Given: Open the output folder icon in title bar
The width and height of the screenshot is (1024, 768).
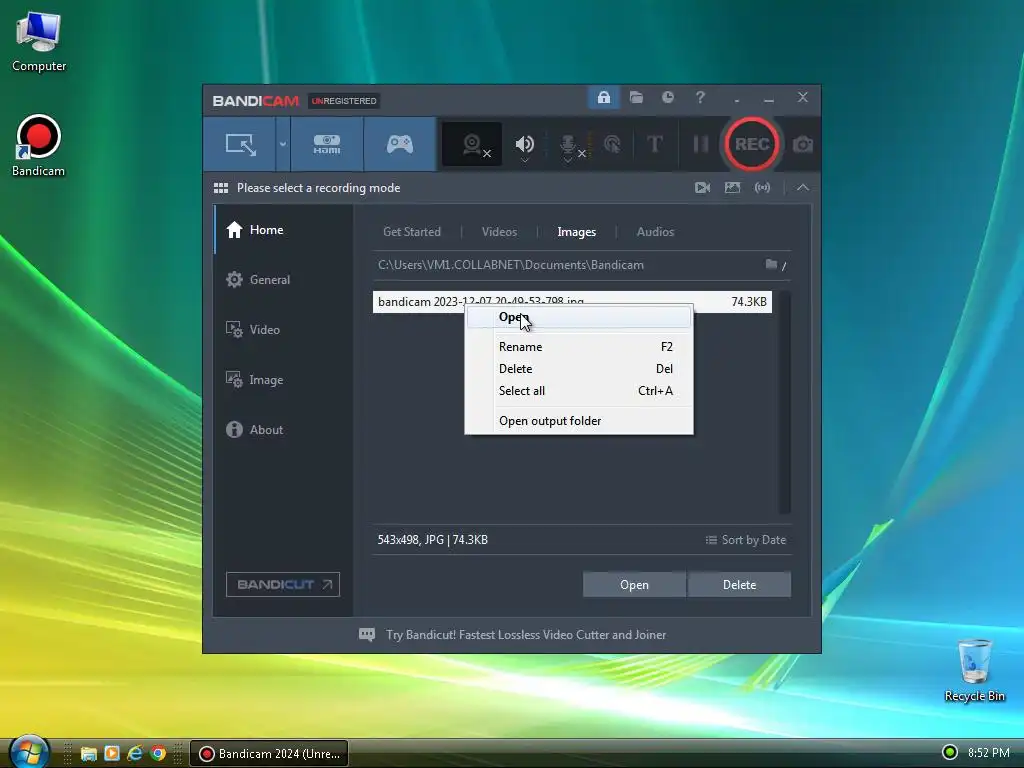Looking at the screenshot, I should pos(636,98).
